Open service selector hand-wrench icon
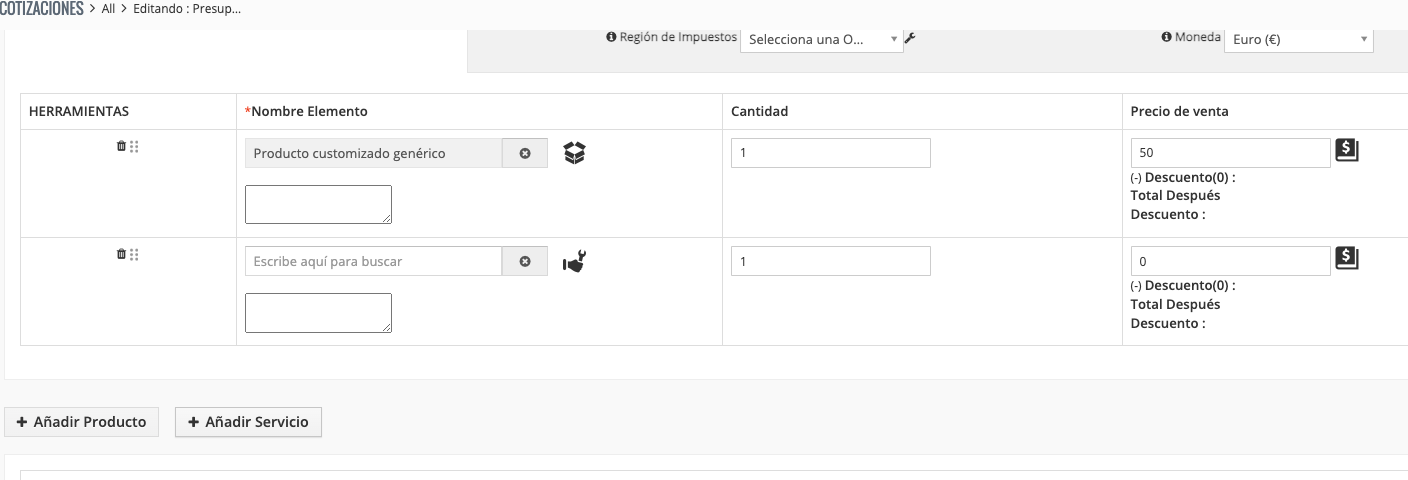 (x=574, y=261)
